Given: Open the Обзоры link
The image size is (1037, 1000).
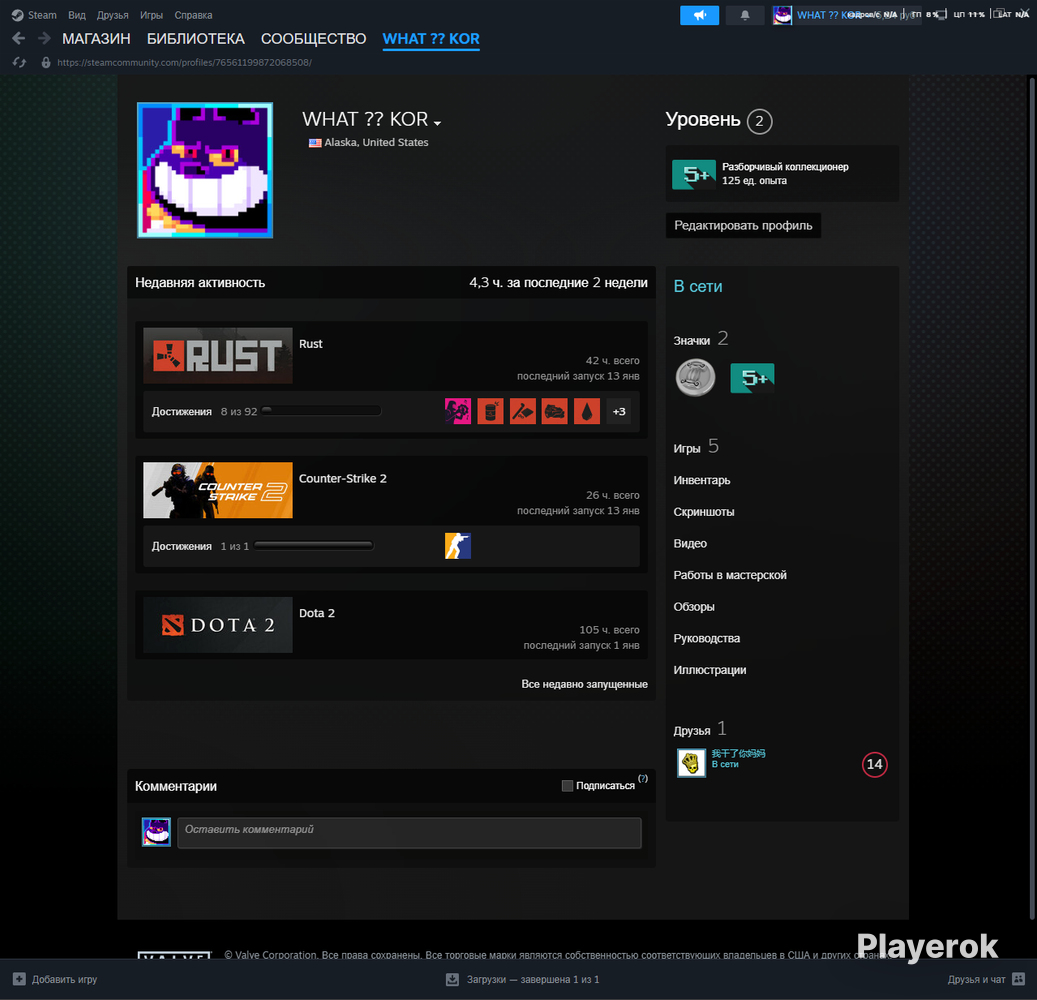Looking at the screenshot, I should point(694,607).
